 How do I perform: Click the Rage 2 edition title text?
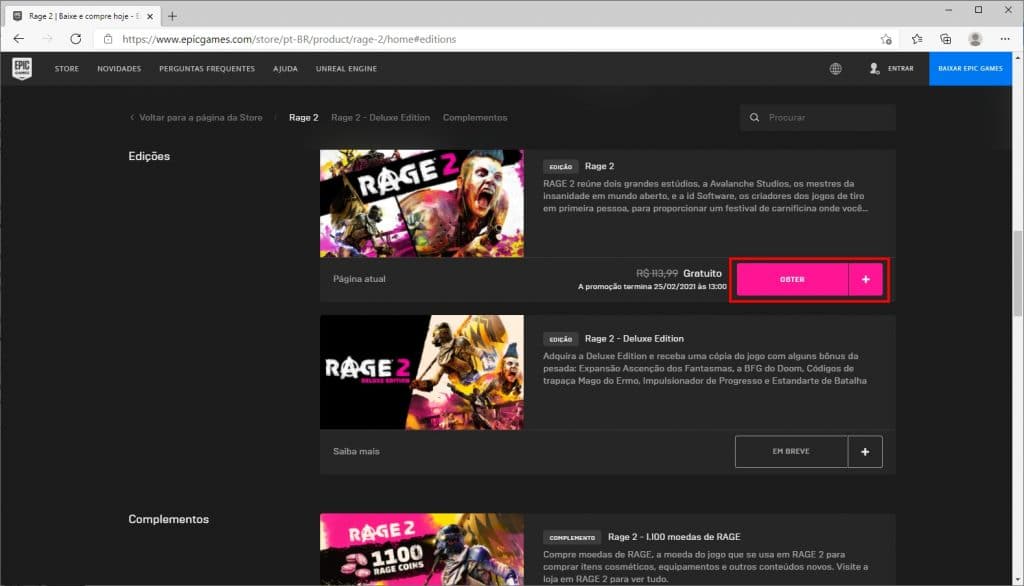pos(600,166)
